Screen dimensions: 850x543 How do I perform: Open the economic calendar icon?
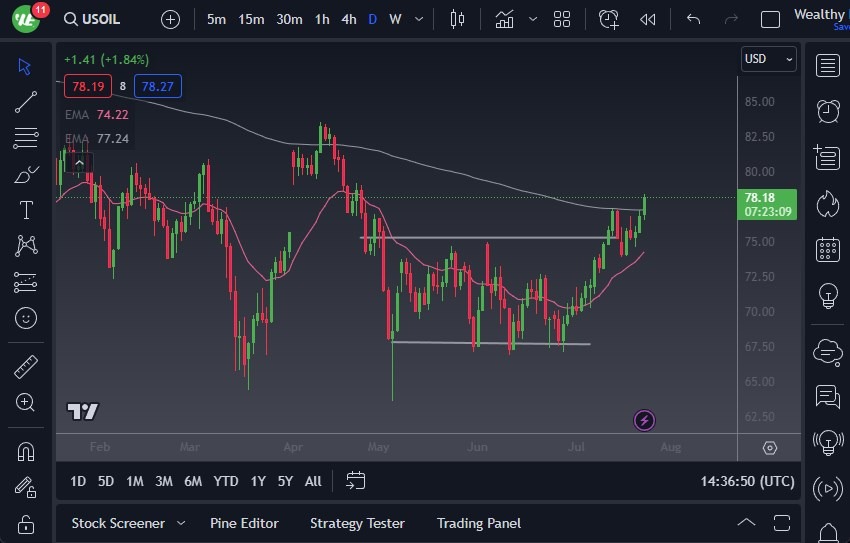pyautogui.click(x=827, y=249)
